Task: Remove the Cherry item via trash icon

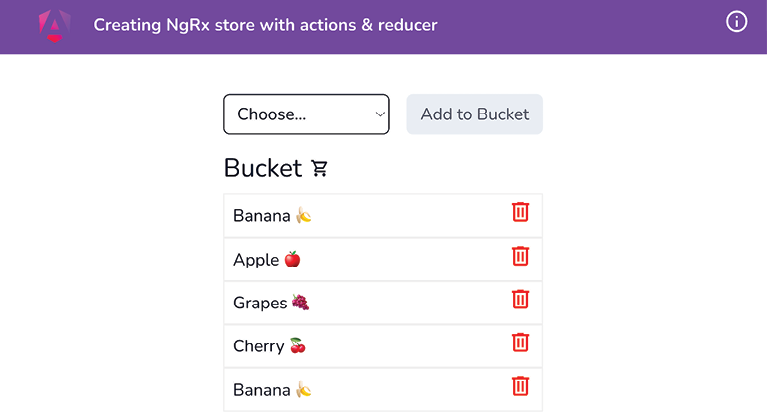Action: (520, 342)
